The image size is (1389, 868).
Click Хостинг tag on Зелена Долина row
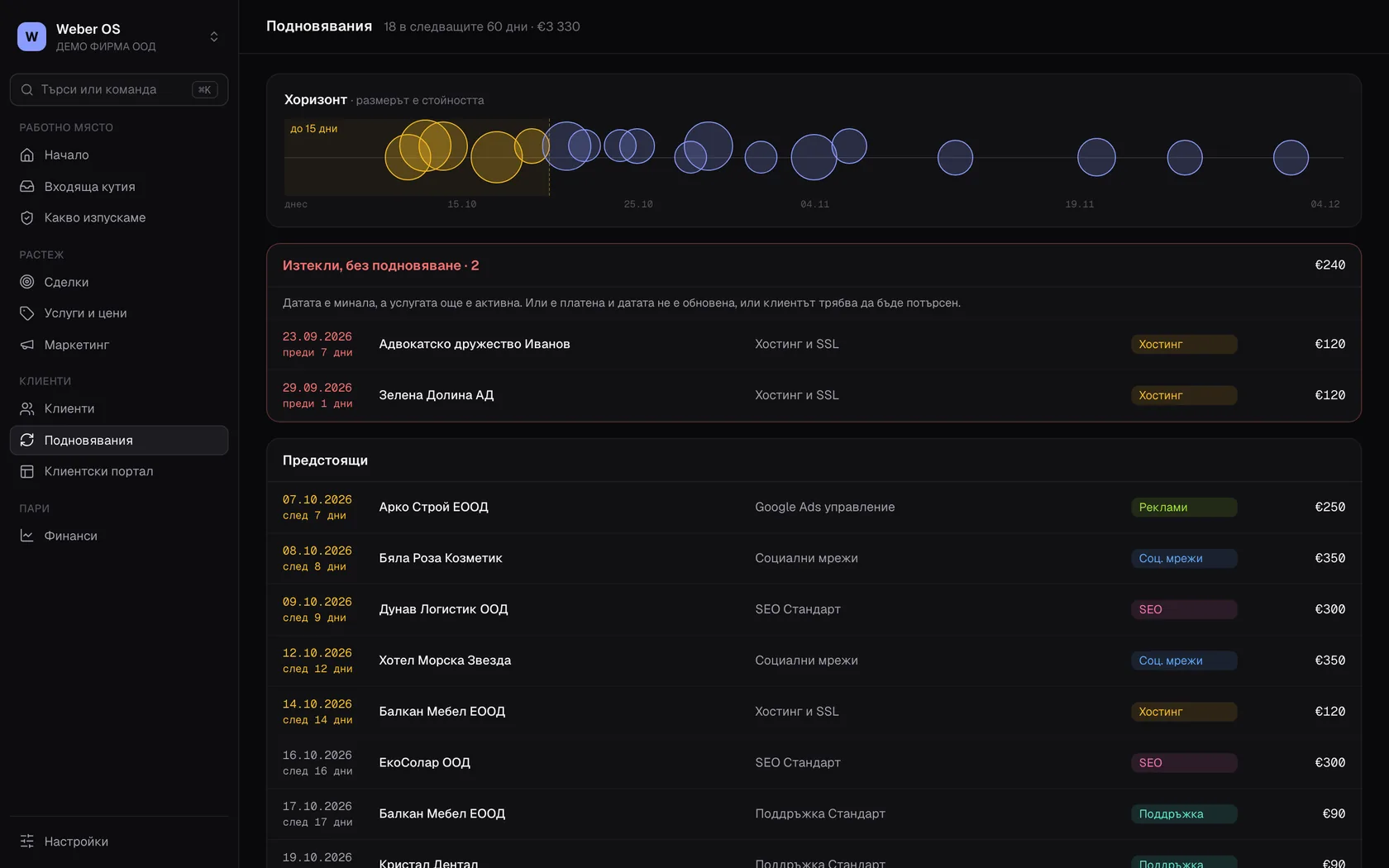(x=1184, y=395)
